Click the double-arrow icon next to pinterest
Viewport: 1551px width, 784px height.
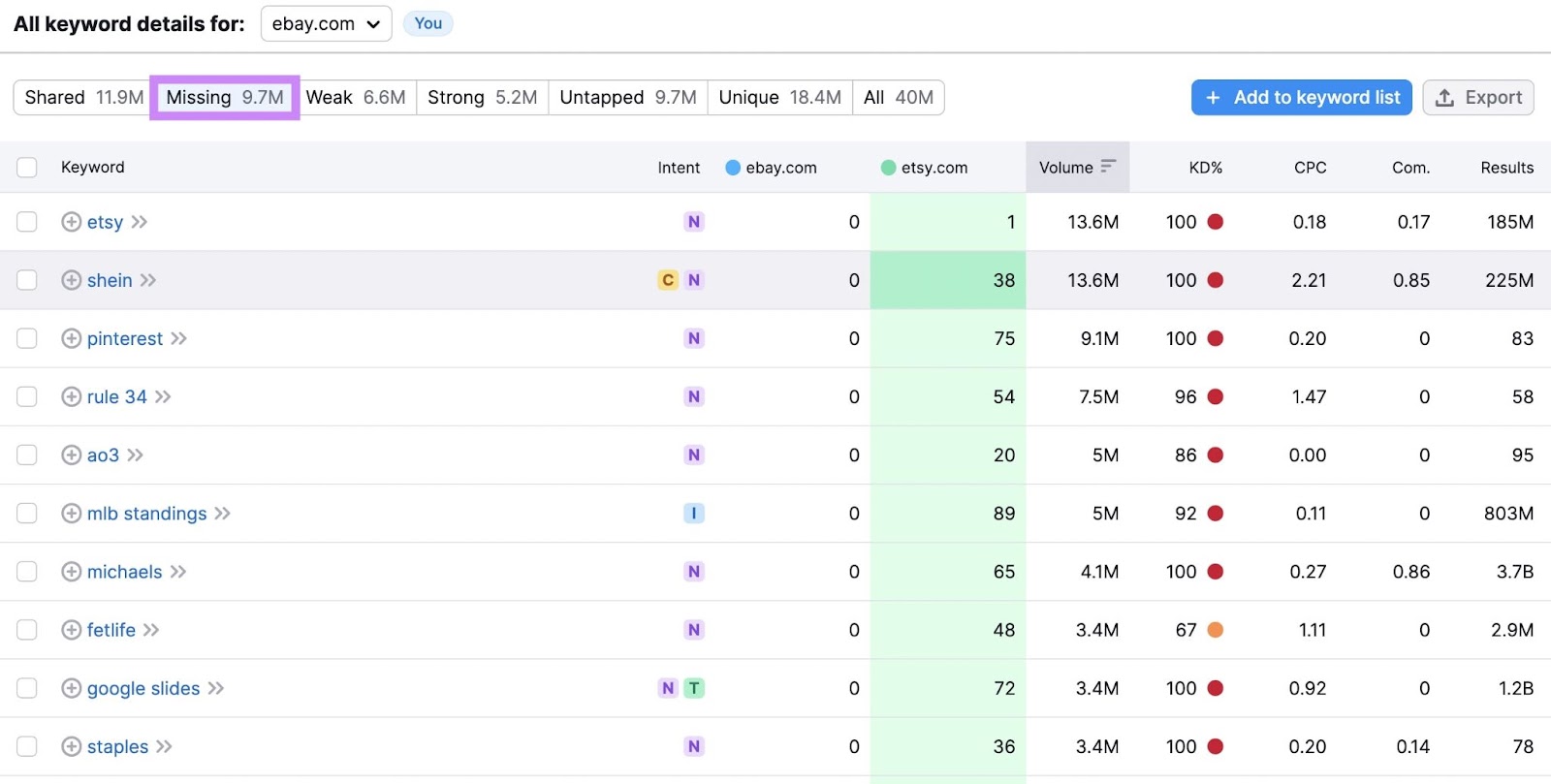(179, 338)
